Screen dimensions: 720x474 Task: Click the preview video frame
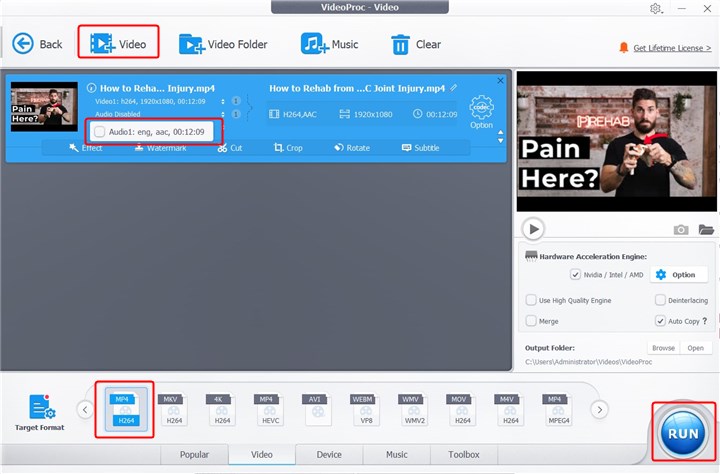click(616, 141)
